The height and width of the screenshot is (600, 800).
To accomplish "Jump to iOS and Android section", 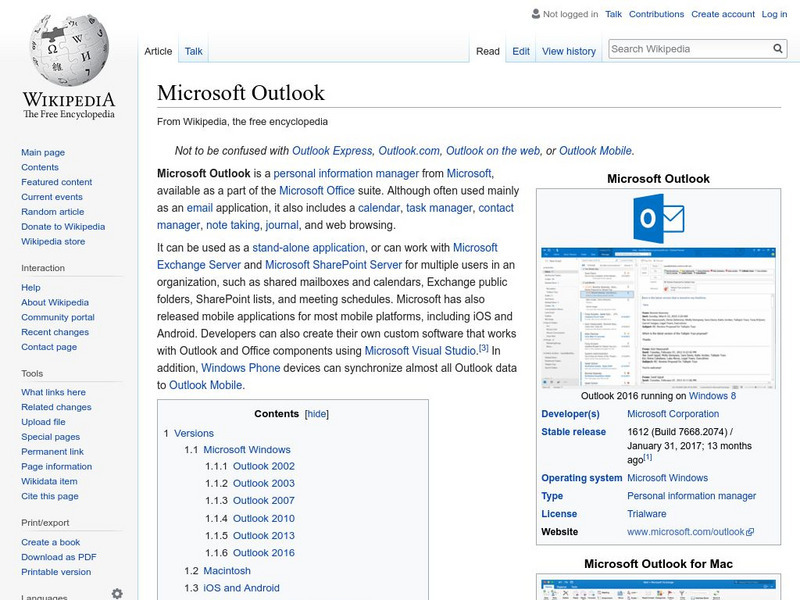I will point(241,588).
